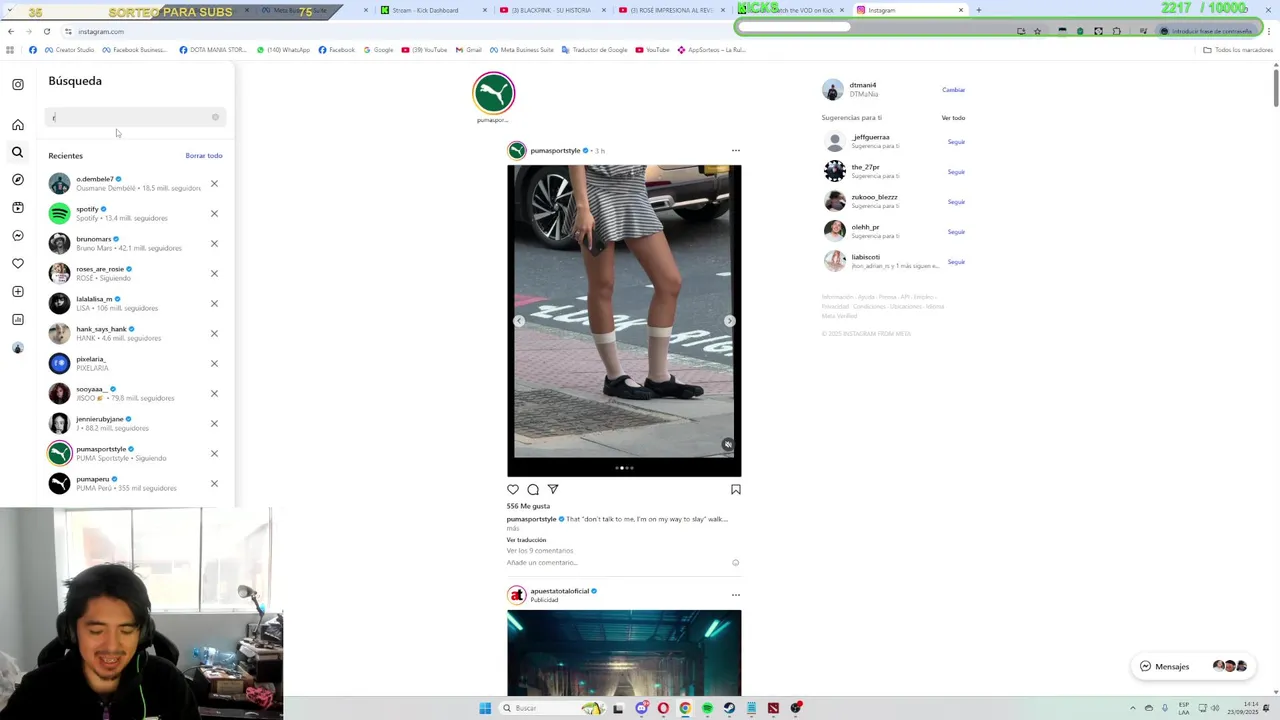Show hidden system tray icons chevron
The image size is (1280, 720).
coord(1133,708)
